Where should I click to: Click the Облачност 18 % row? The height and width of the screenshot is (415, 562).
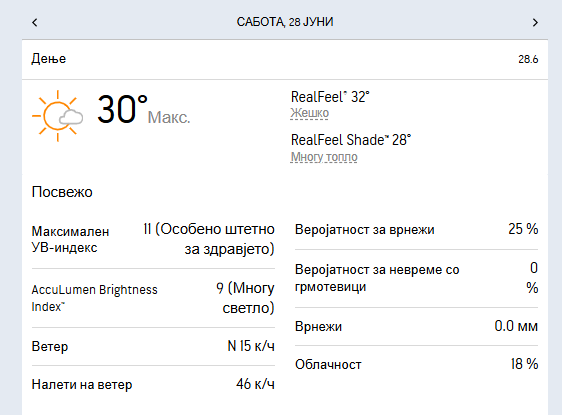click(x=416, y=364)
